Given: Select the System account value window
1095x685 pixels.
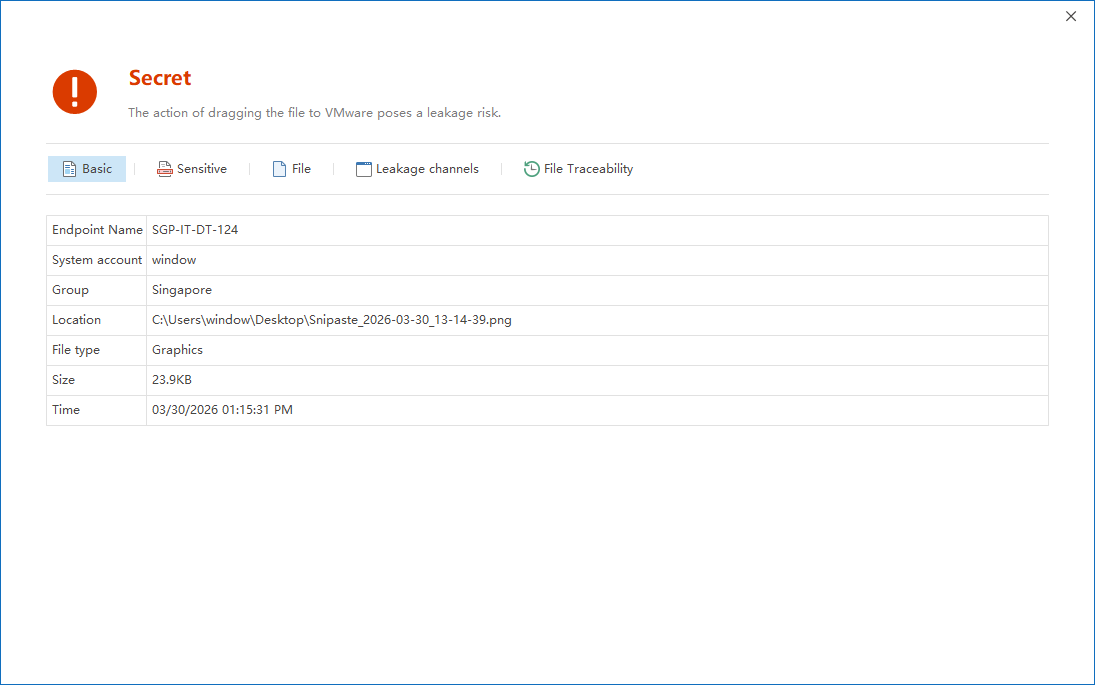Looking at the screenshot, I should [174, 260].
